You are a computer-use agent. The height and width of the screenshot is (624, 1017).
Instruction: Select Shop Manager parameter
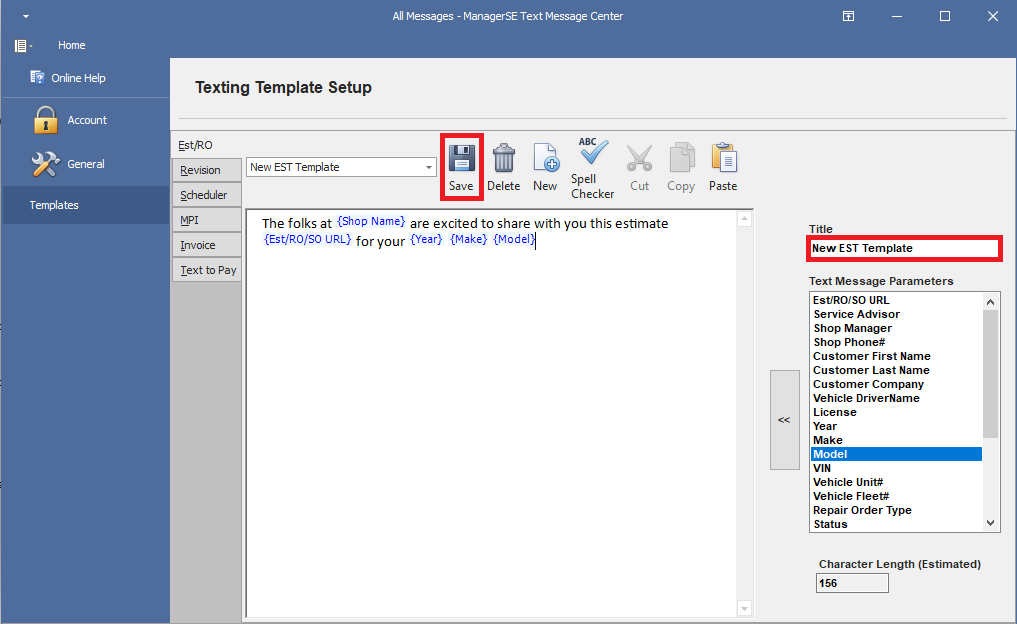click(x=896, y=328)
